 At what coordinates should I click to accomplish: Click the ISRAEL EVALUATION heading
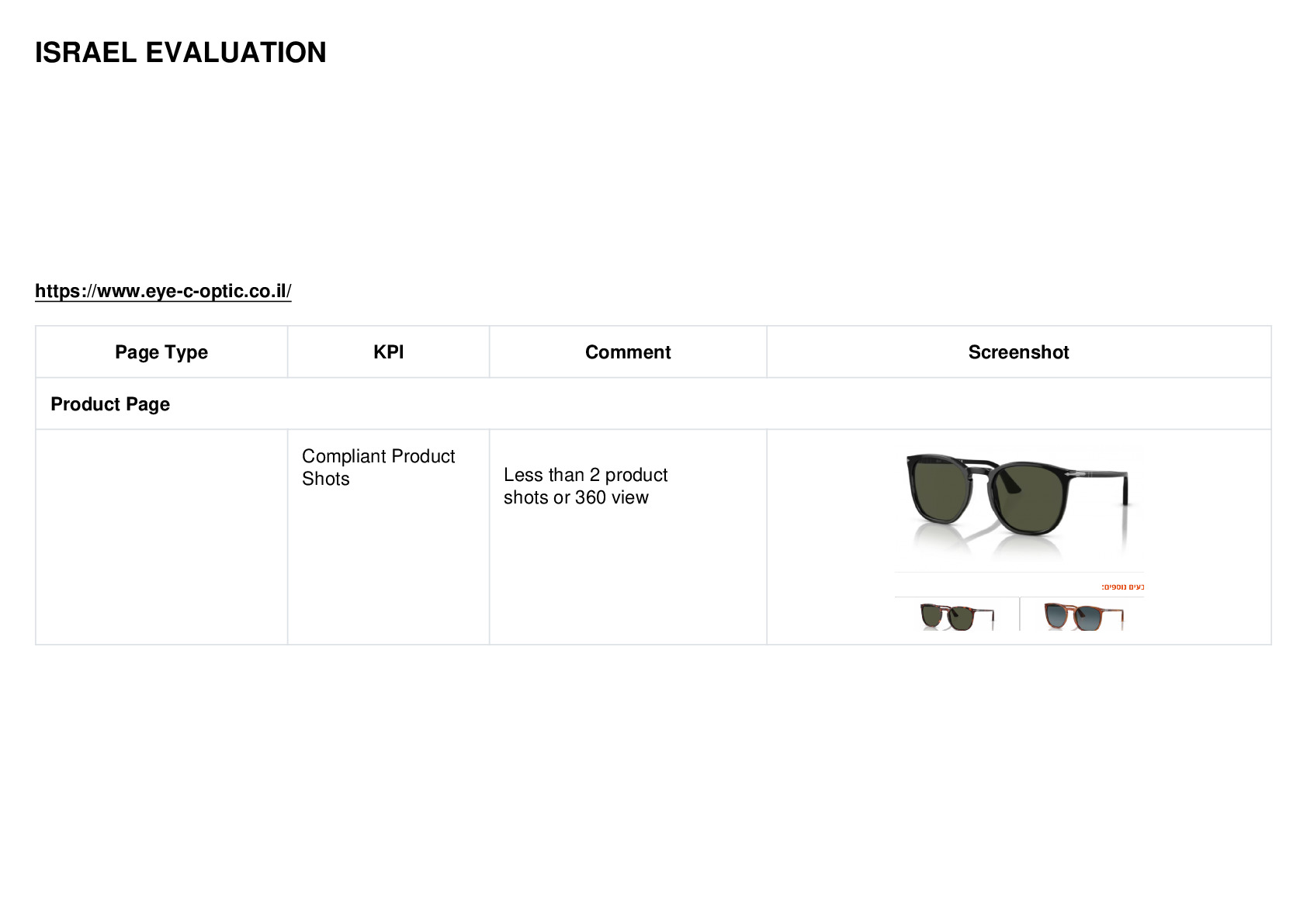181,53
